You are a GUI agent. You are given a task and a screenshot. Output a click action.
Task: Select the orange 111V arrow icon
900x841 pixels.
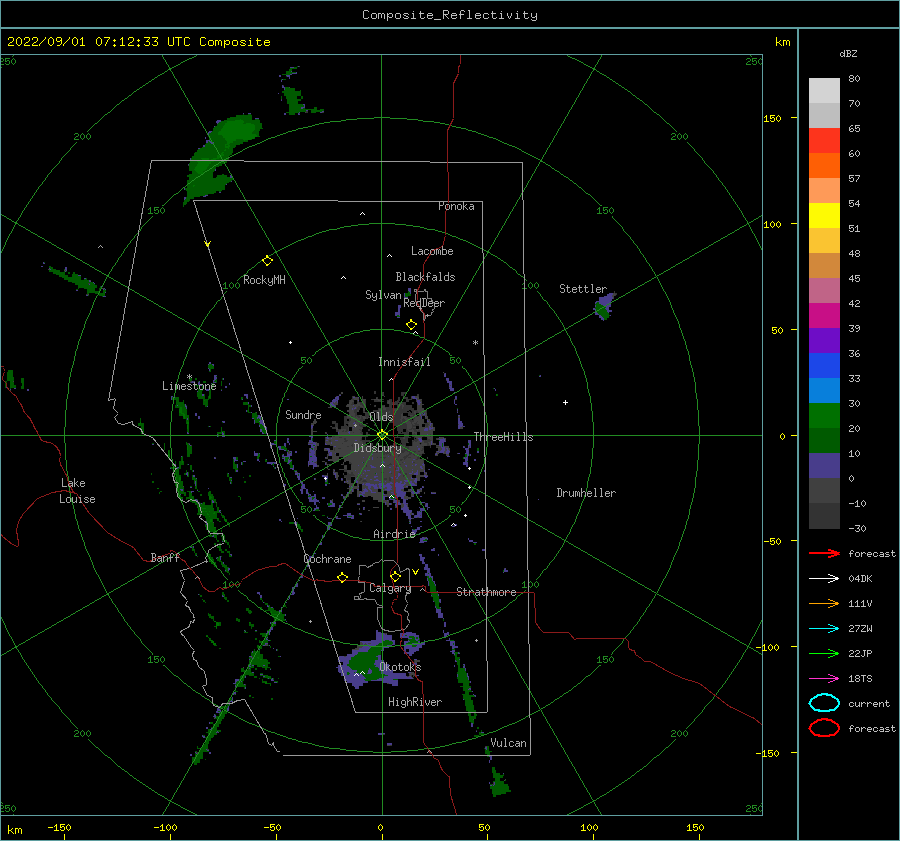pos(824,603)
